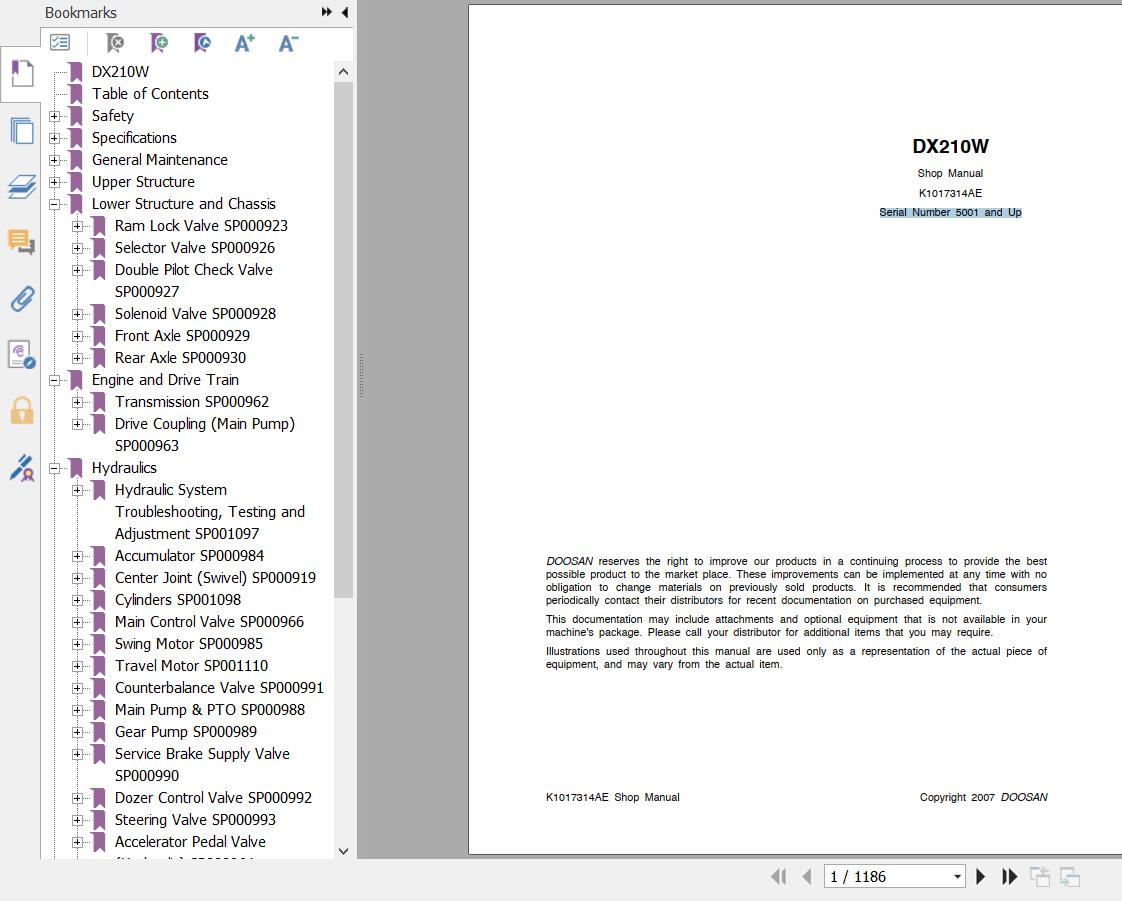The height and width of the screenshot is (901, 1122).
Task: Click the add new bookmark icon
Action: pos(159,43)
